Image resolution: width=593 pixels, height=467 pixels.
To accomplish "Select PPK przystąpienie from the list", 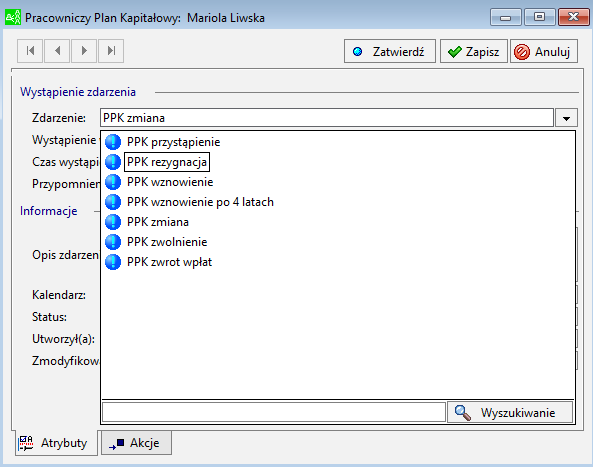I will [x=173, y=142].
